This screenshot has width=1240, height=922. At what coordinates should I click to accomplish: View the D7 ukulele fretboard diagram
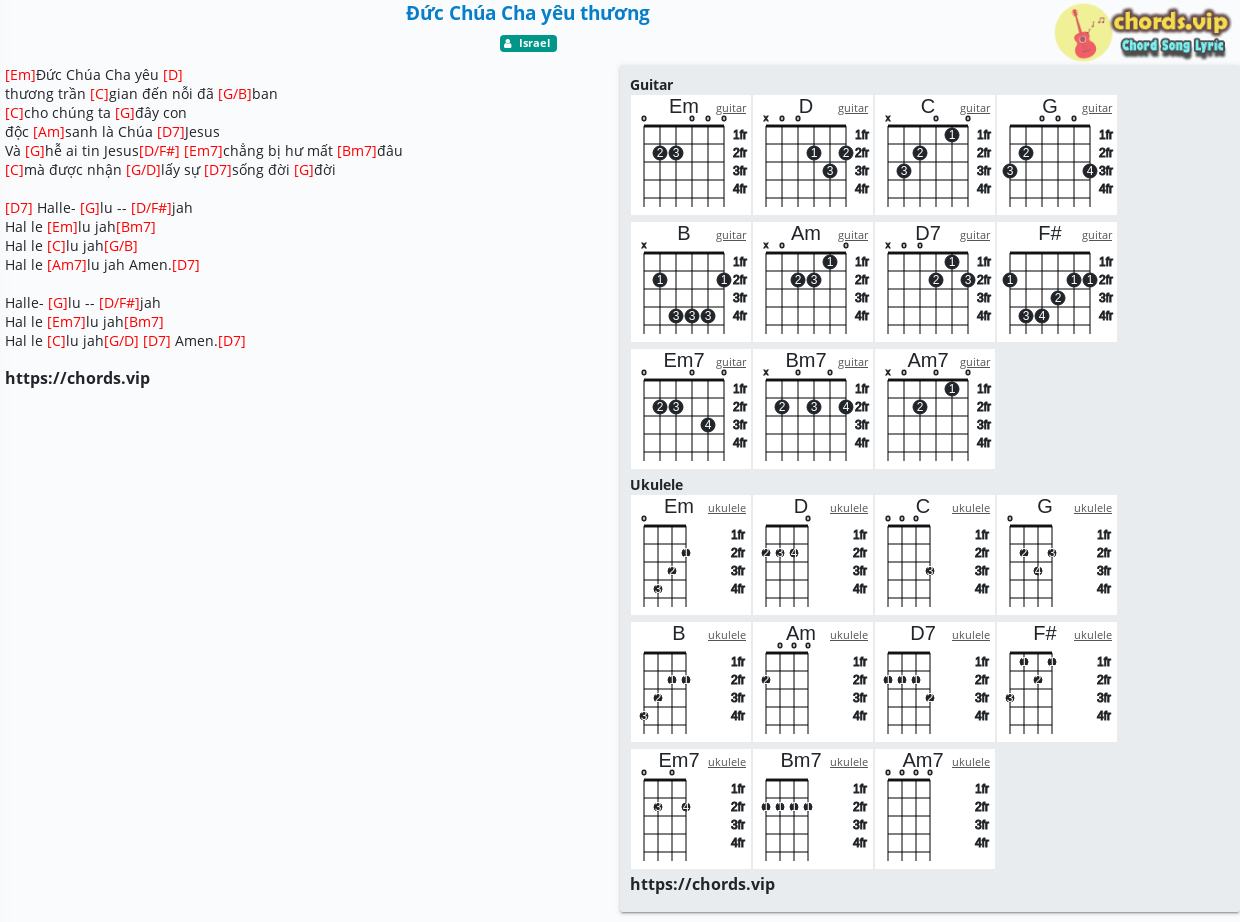(x=935, y=682)
